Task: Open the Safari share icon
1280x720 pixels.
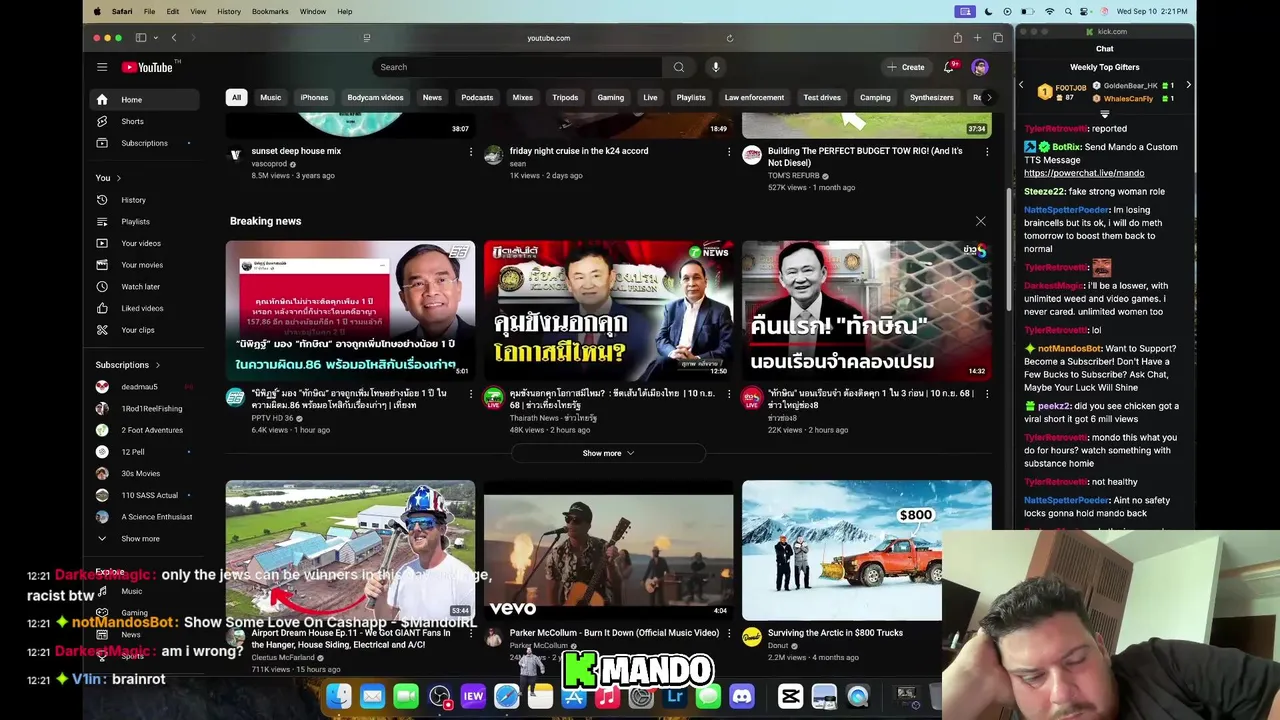Action: click(957, 38)
